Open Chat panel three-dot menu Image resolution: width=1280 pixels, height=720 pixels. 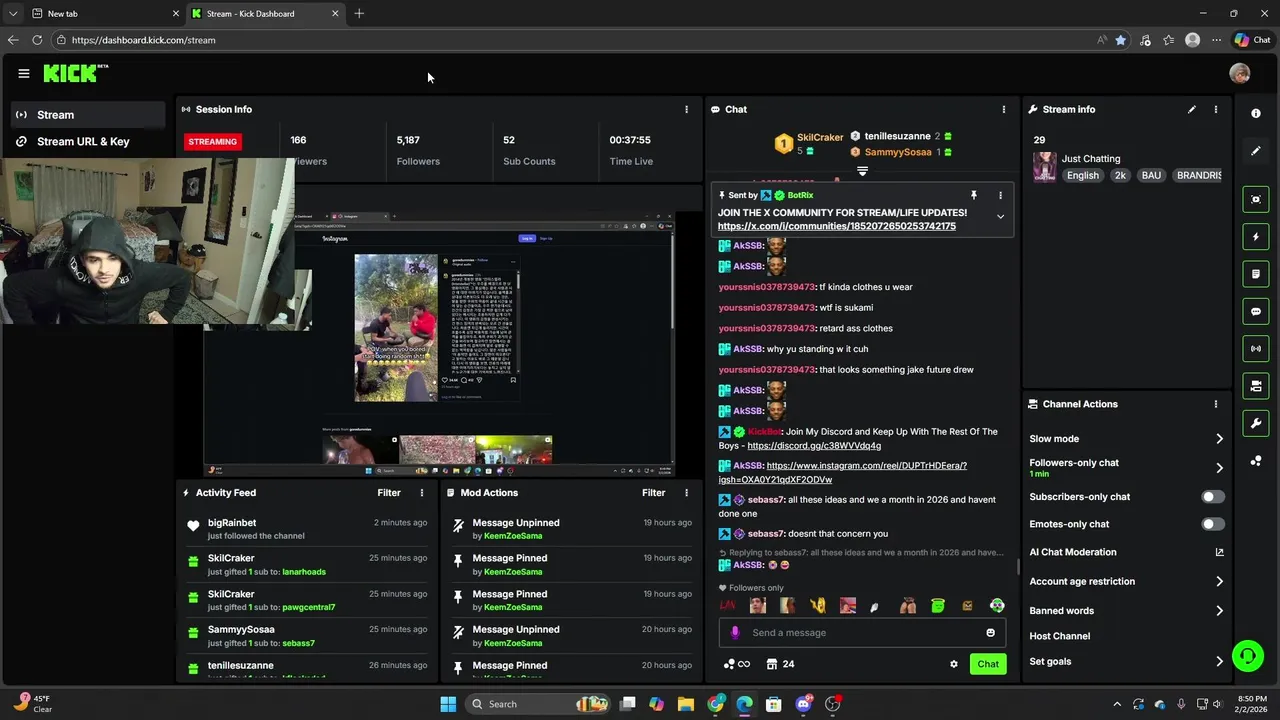[x=1004, y=109]
